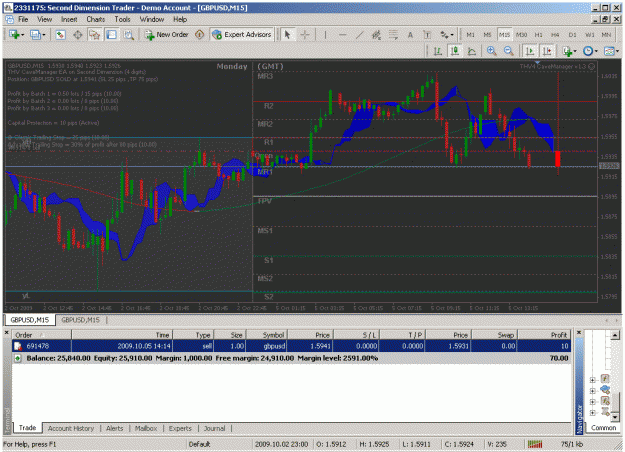Open the Tools menu

coord(122,19)
